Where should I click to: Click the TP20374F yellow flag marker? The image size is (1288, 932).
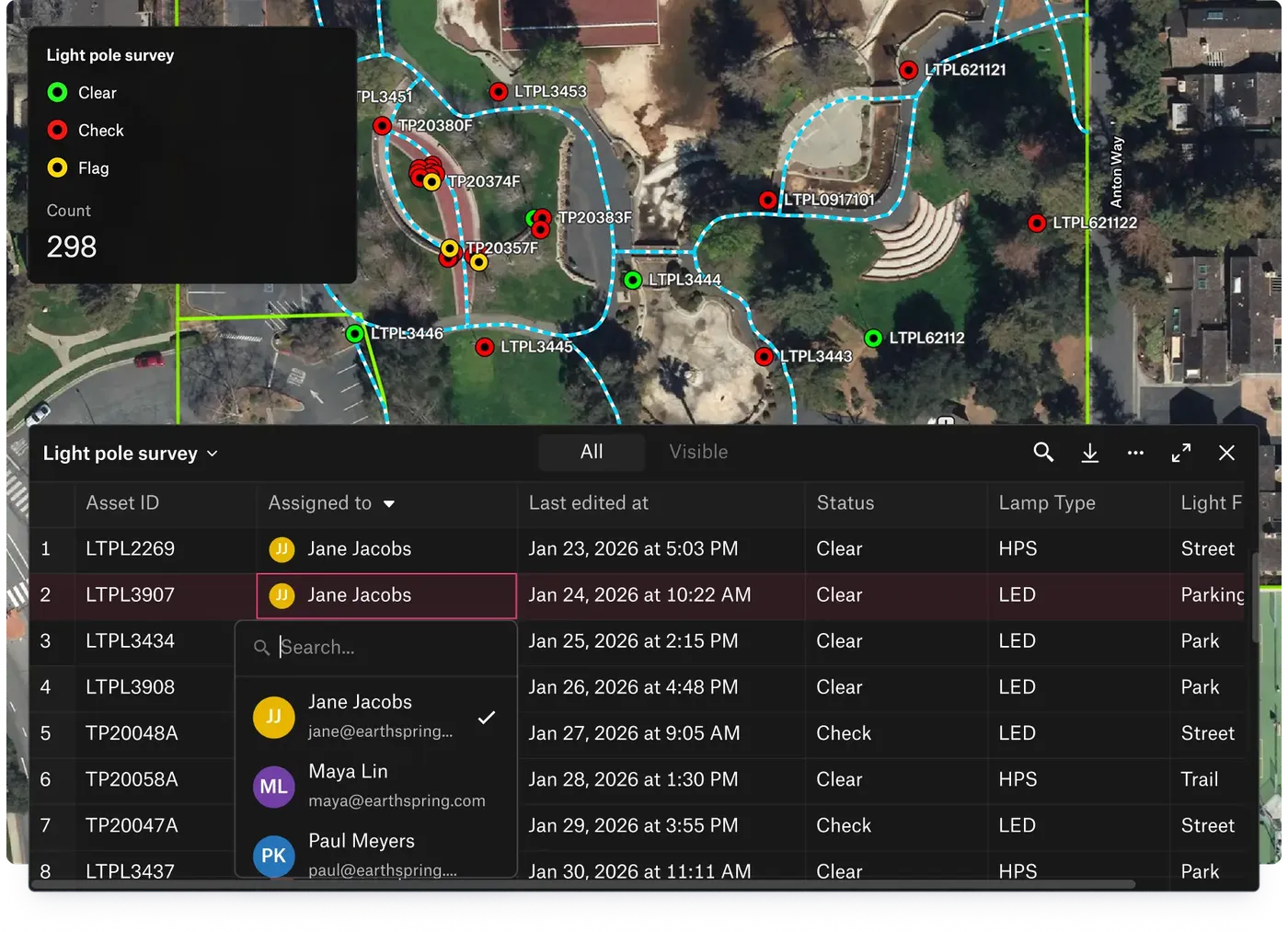[x=431, y=182]
